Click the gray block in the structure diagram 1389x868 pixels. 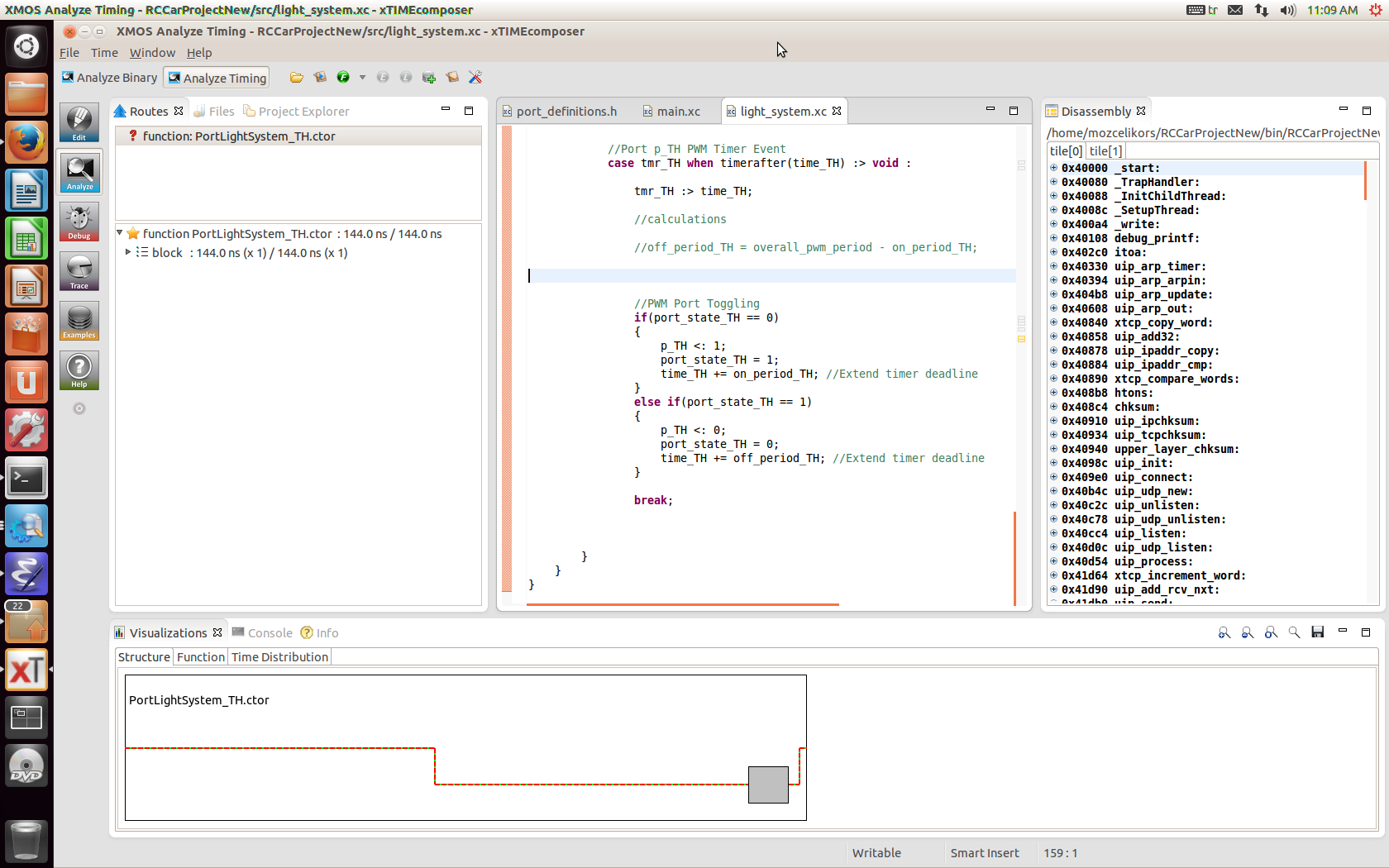click(768, 785)
